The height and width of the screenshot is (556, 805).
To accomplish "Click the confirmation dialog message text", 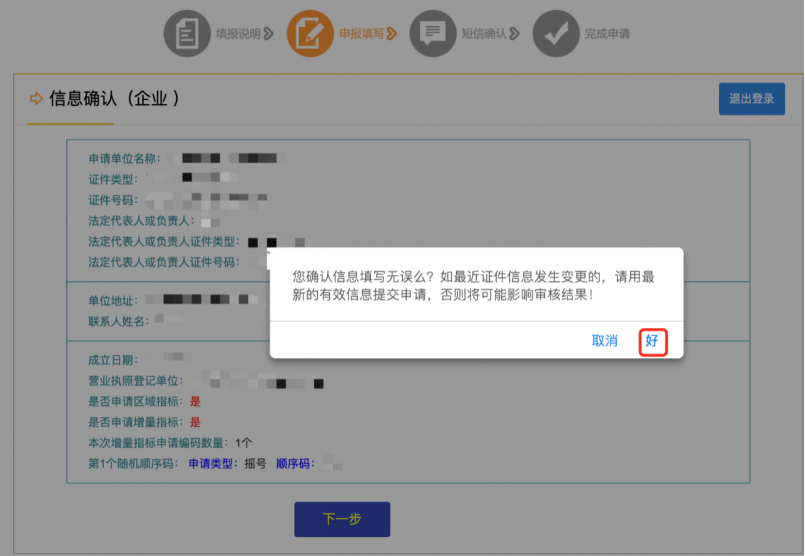I will 474,285.
